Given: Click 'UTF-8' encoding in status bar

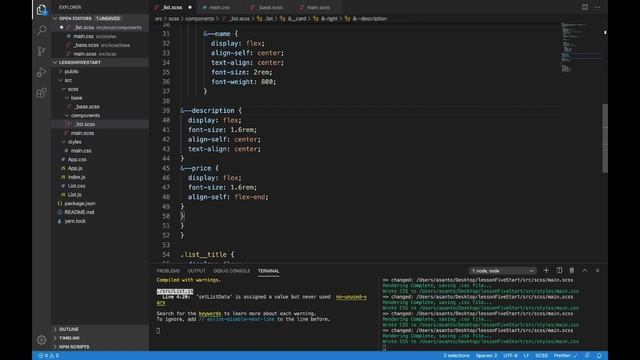Looking at the screenshot, I should 510,356.
